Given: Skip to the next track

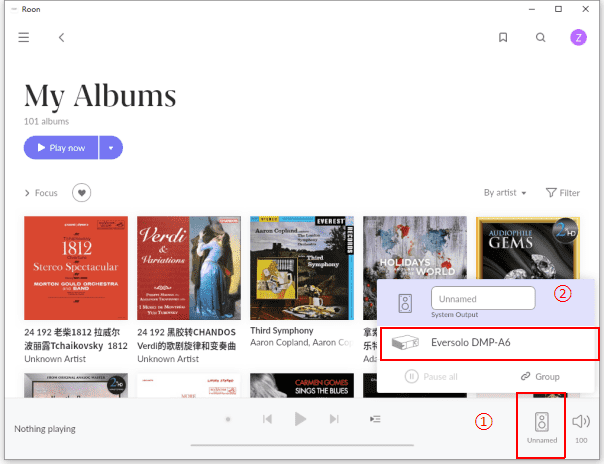Looking at the screenshot, I should pos(334,419).
